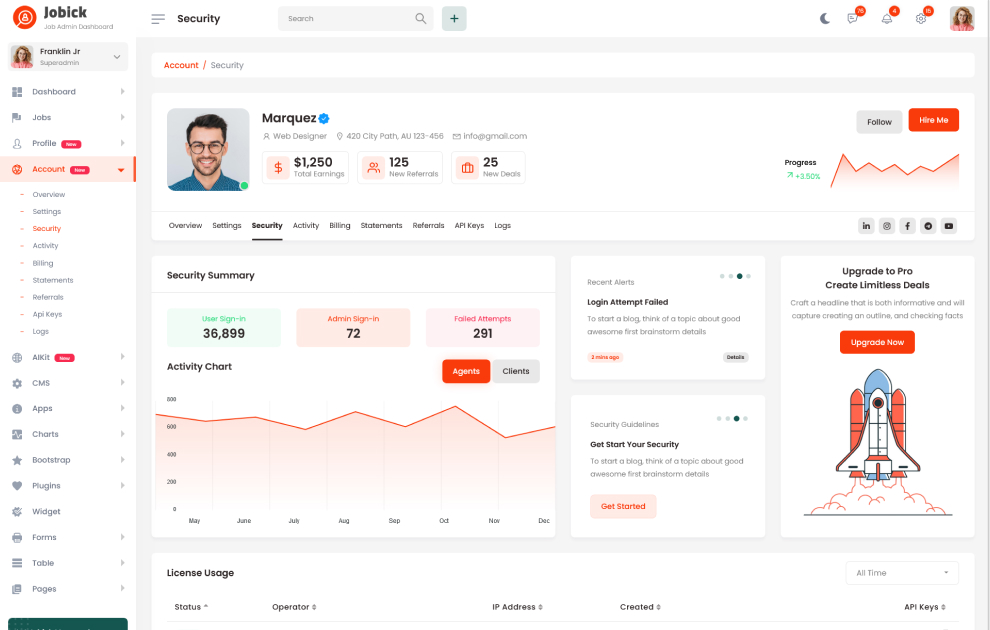Click the settings gear icon in header
The height and width of the screenshot is (630, 990).
pos(921,18)
